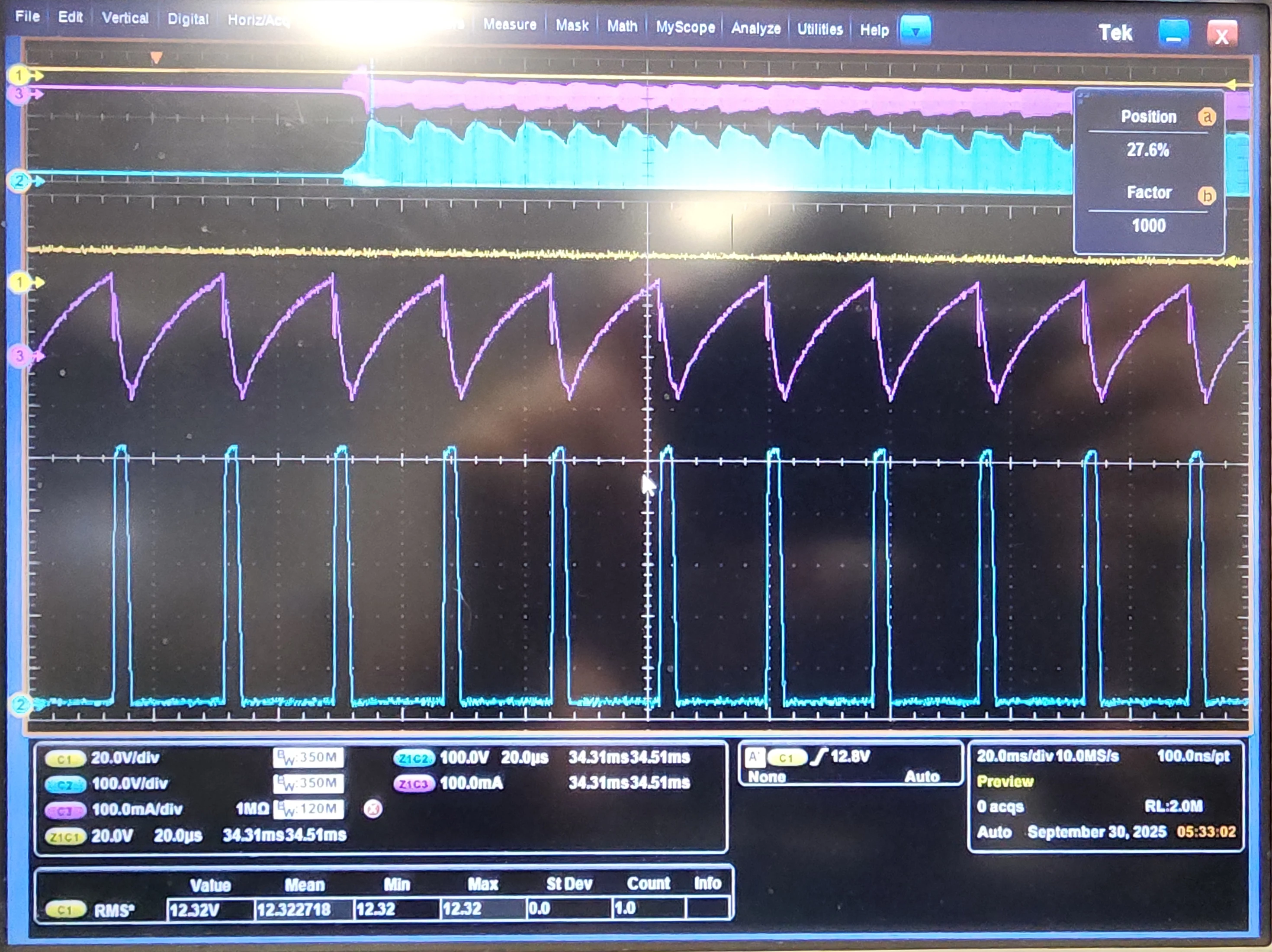Click the channel 2 ground marker in overview
Viewport: 1272px width, 952px height.
click(x=20, y=180)
